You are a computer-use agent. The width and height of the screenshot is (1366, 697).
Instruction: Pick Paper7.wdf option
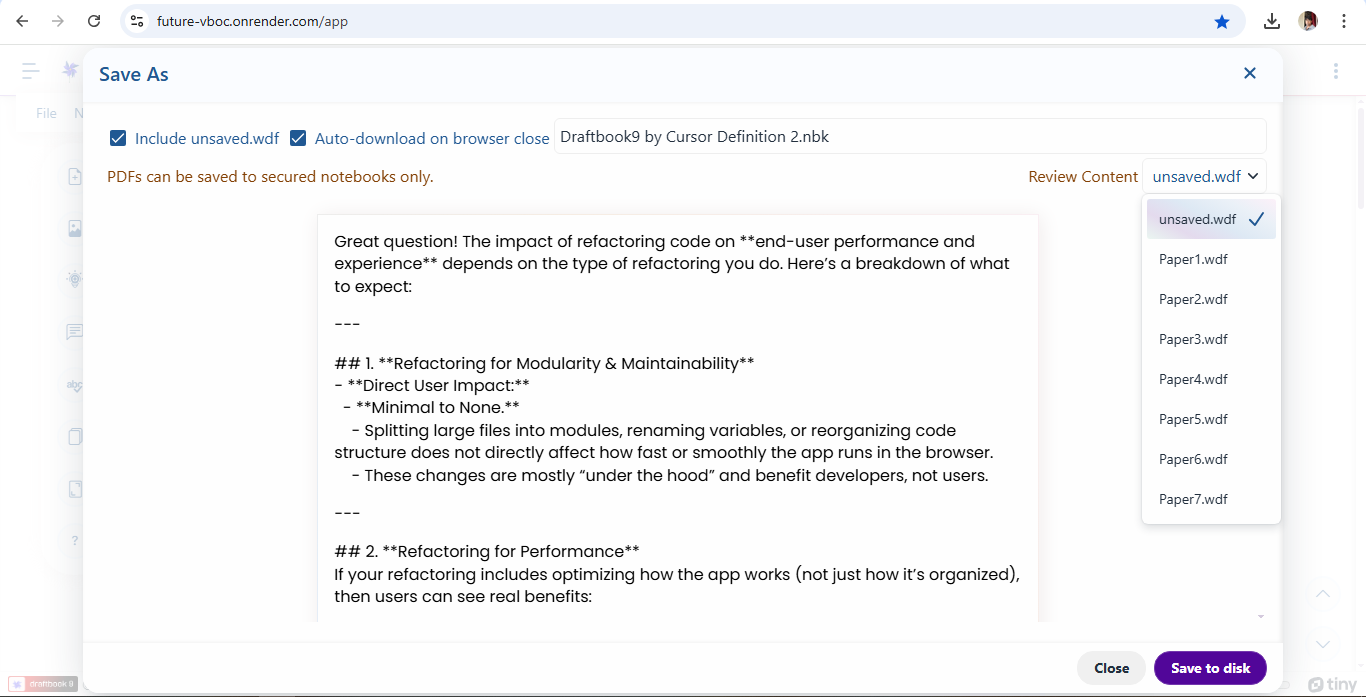pos(1193,499)
